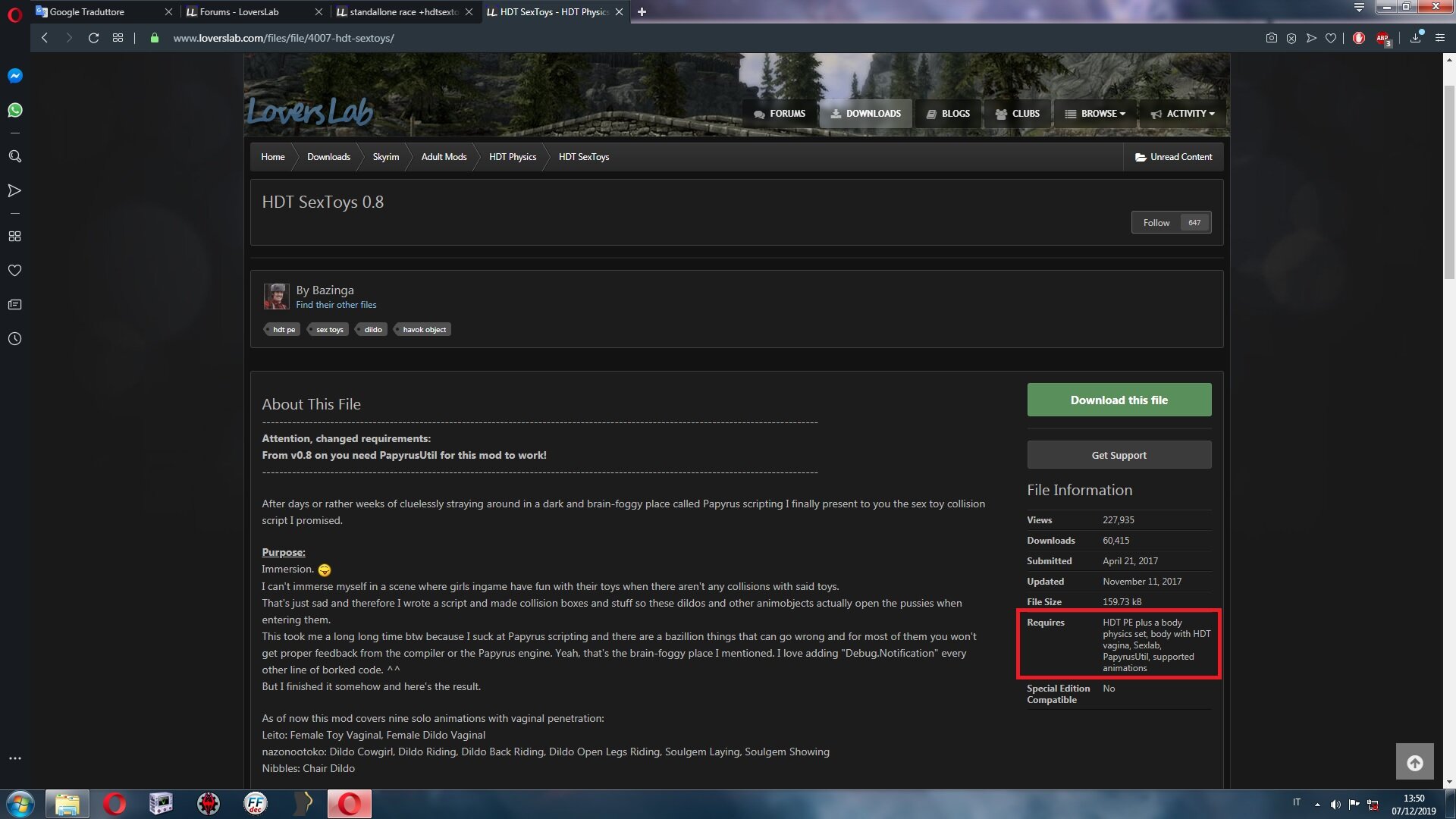Send page to My Flow from address bar
This screenshot has height=819, width=1456.
(x=1311, y=38)
